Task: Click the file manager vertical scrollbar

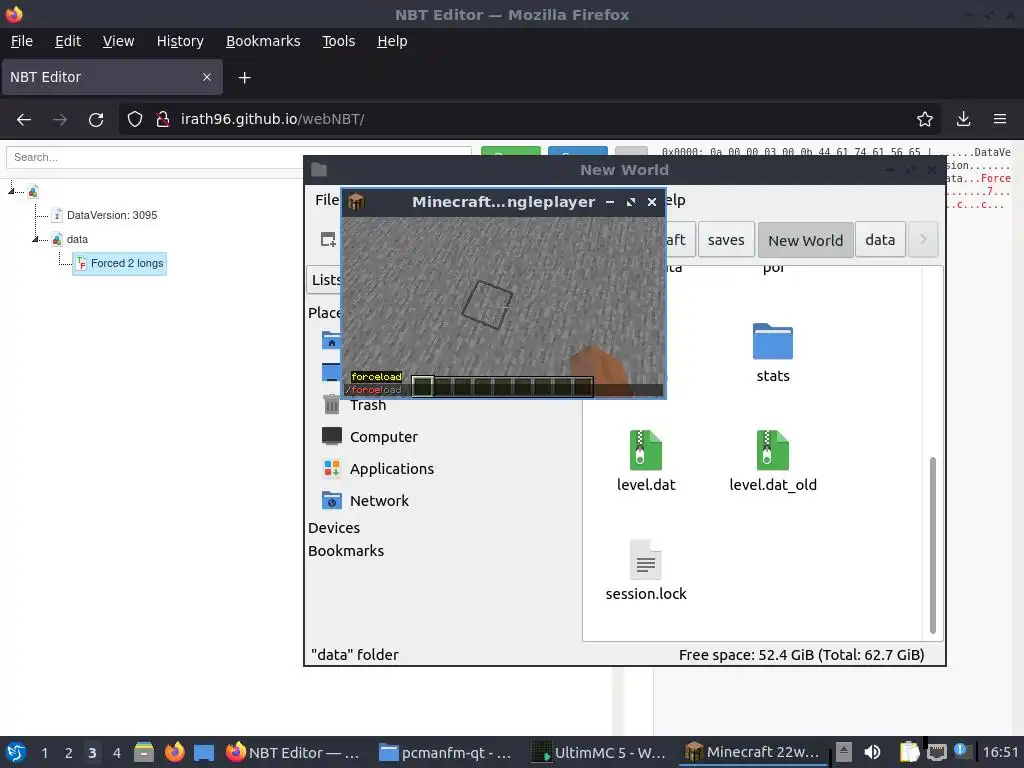Action: (x=933, y=545)
